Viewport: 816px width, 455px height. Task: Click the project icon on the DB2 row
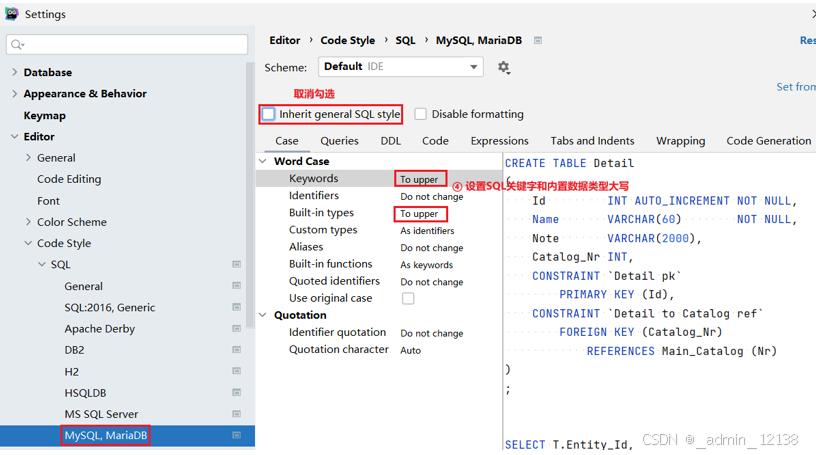[236, 350]
